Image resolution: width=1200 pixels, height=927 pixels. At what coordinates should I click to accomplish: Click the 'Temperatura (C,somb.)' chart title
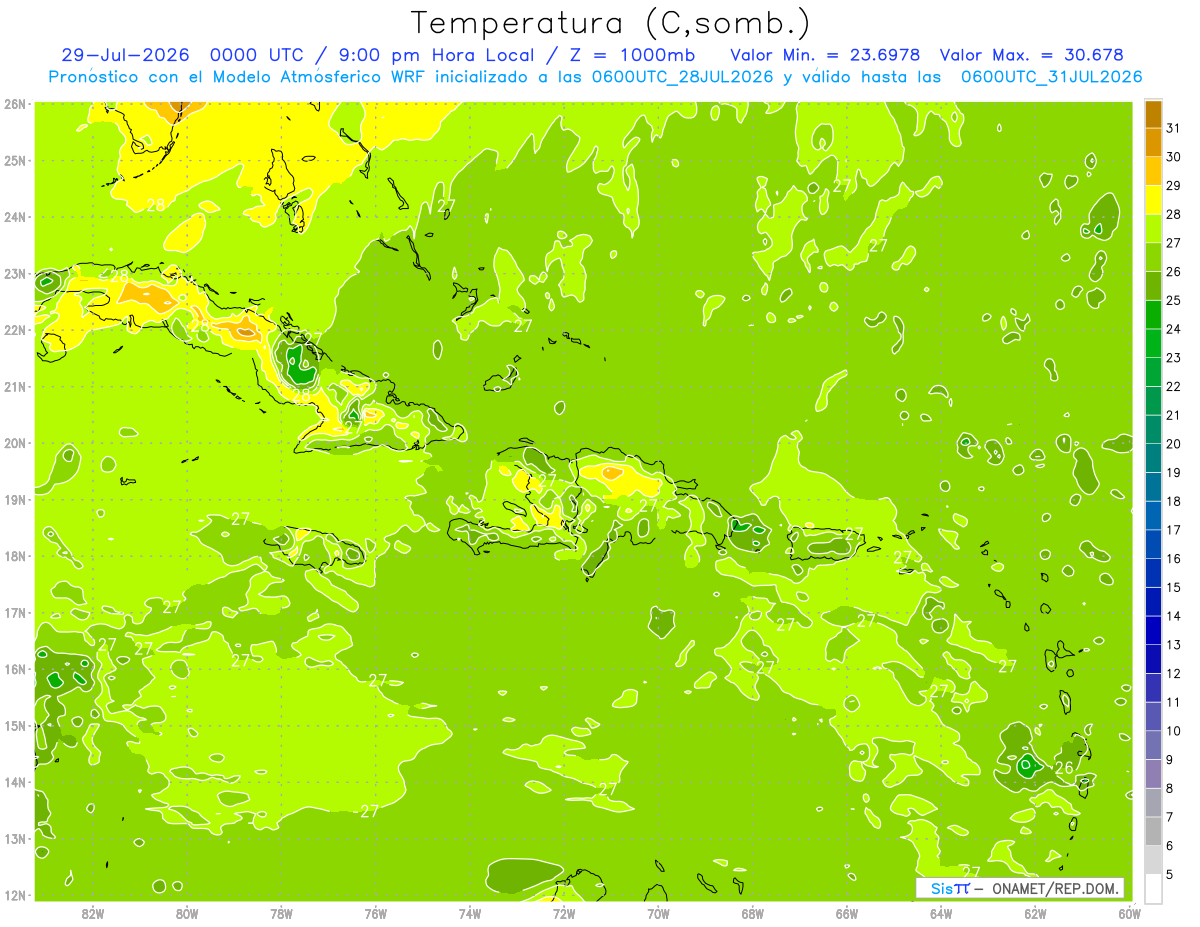[611, 22]
